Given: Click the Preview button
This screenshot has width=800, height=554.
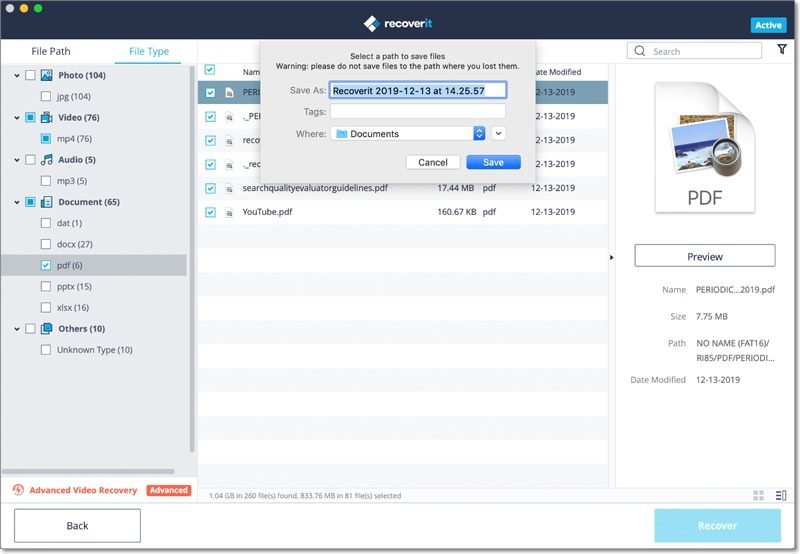Looking at the screenshot, I should [705, 256].
